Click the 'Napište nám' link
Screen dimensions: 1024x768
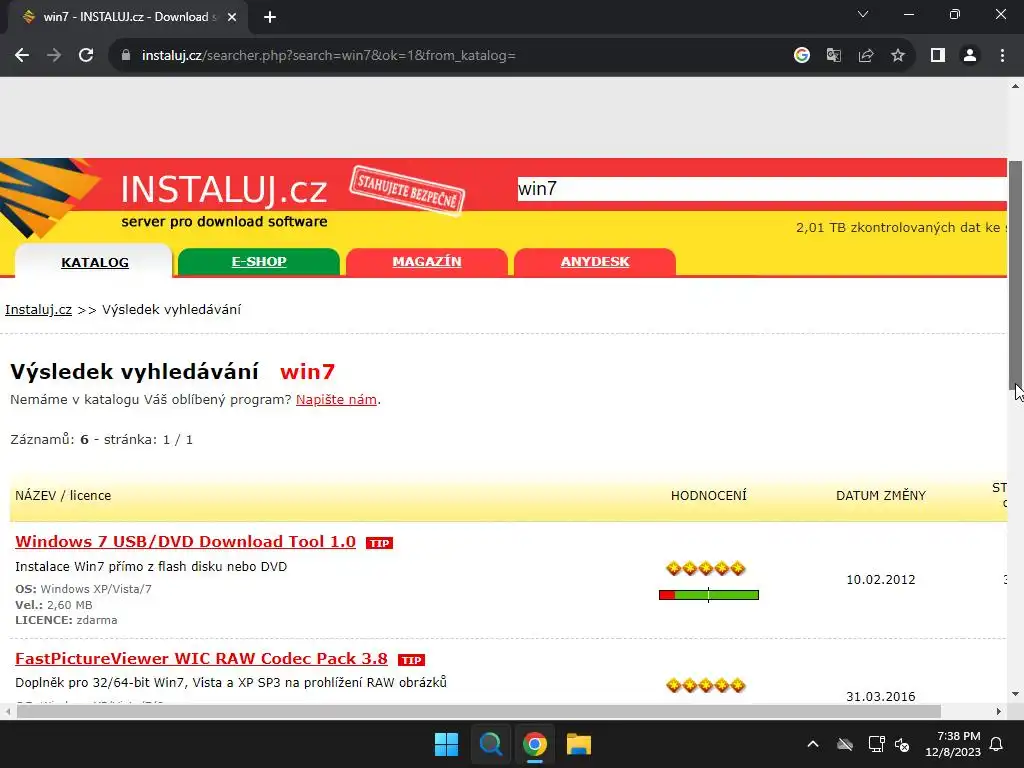[336, 399]
